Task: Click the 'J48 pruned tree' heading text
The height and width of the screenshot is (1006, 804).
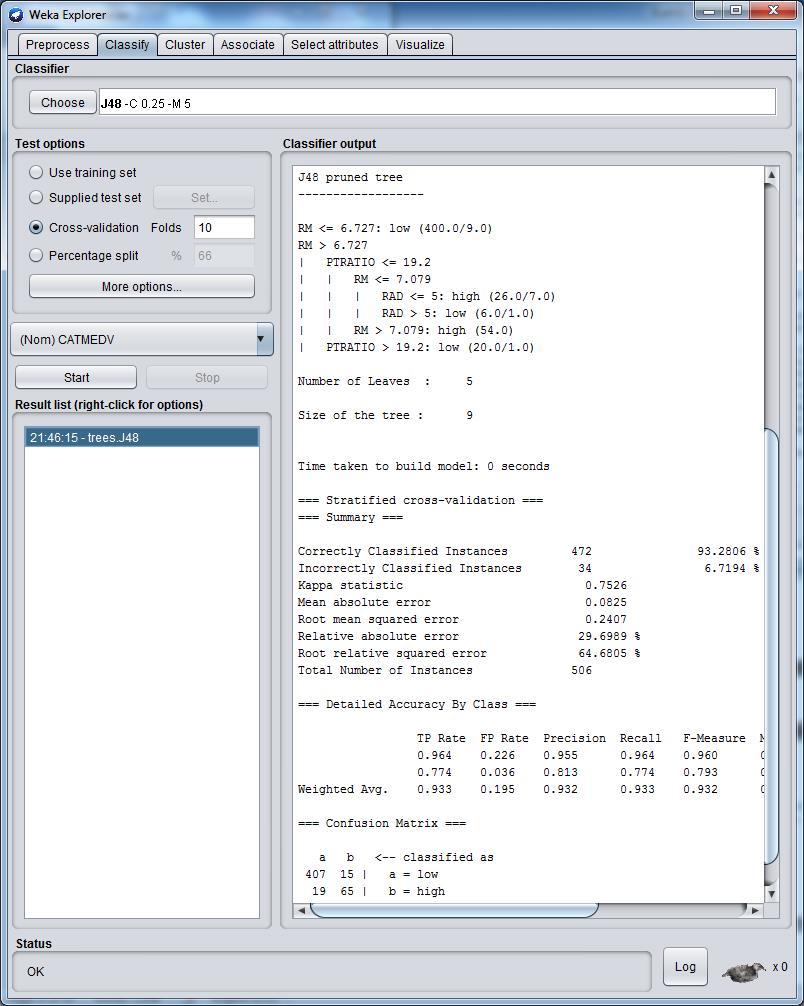Action: [x=350, y=177]
